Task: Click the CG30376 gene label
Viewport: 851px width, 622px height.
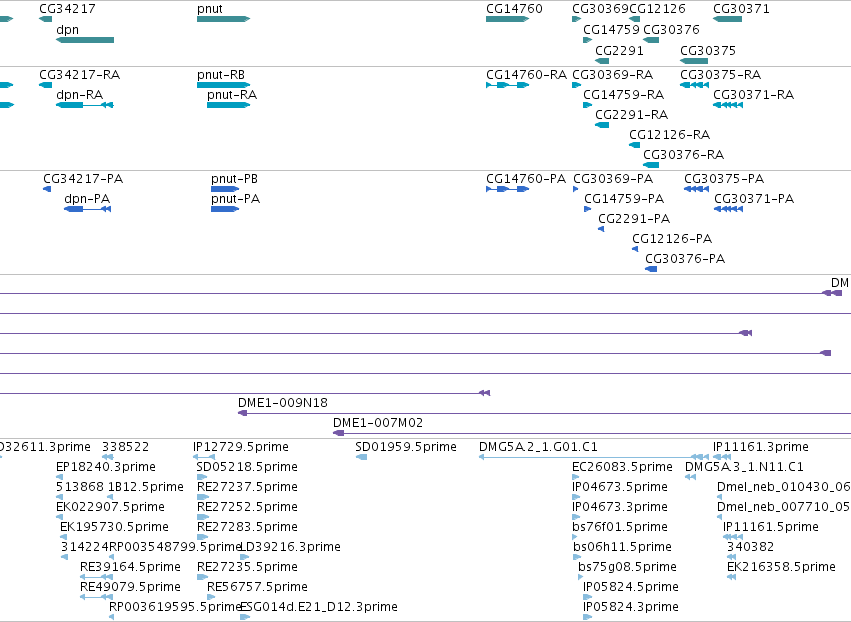Action: click(671, 29)
